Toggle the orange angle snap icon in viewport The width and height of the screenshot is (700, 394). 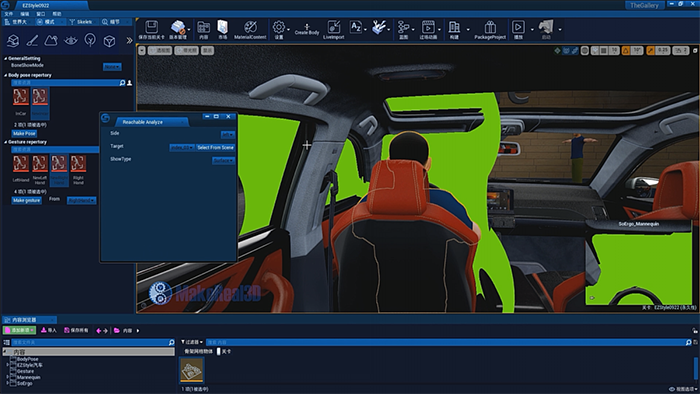625,50
